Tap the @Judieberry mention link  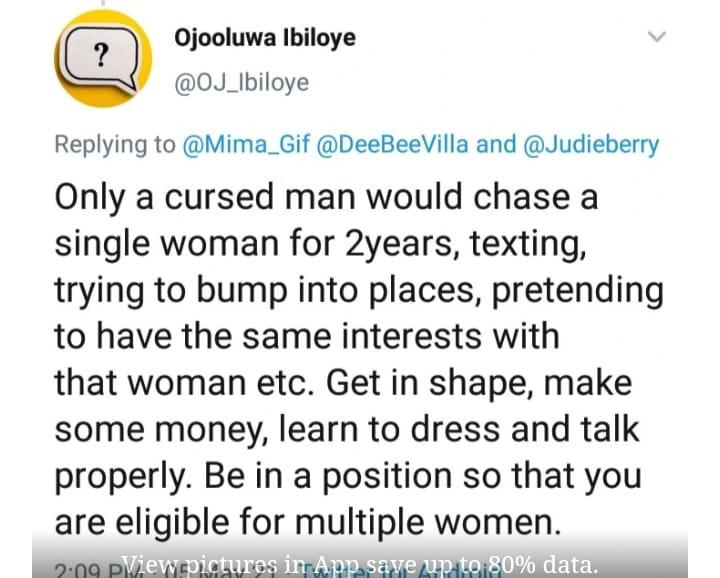pos(591,145)
